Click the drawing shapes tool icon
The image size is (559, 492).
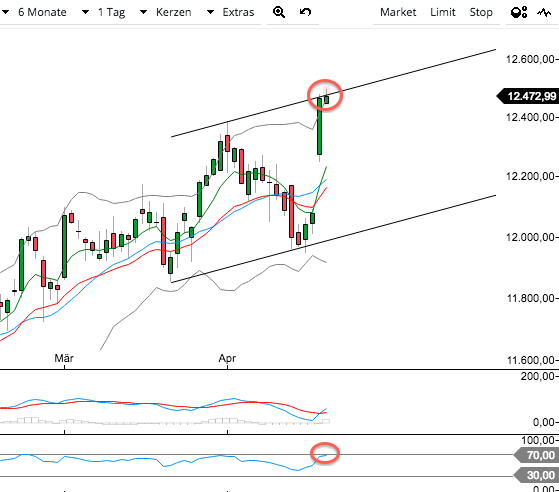[519, 12]
